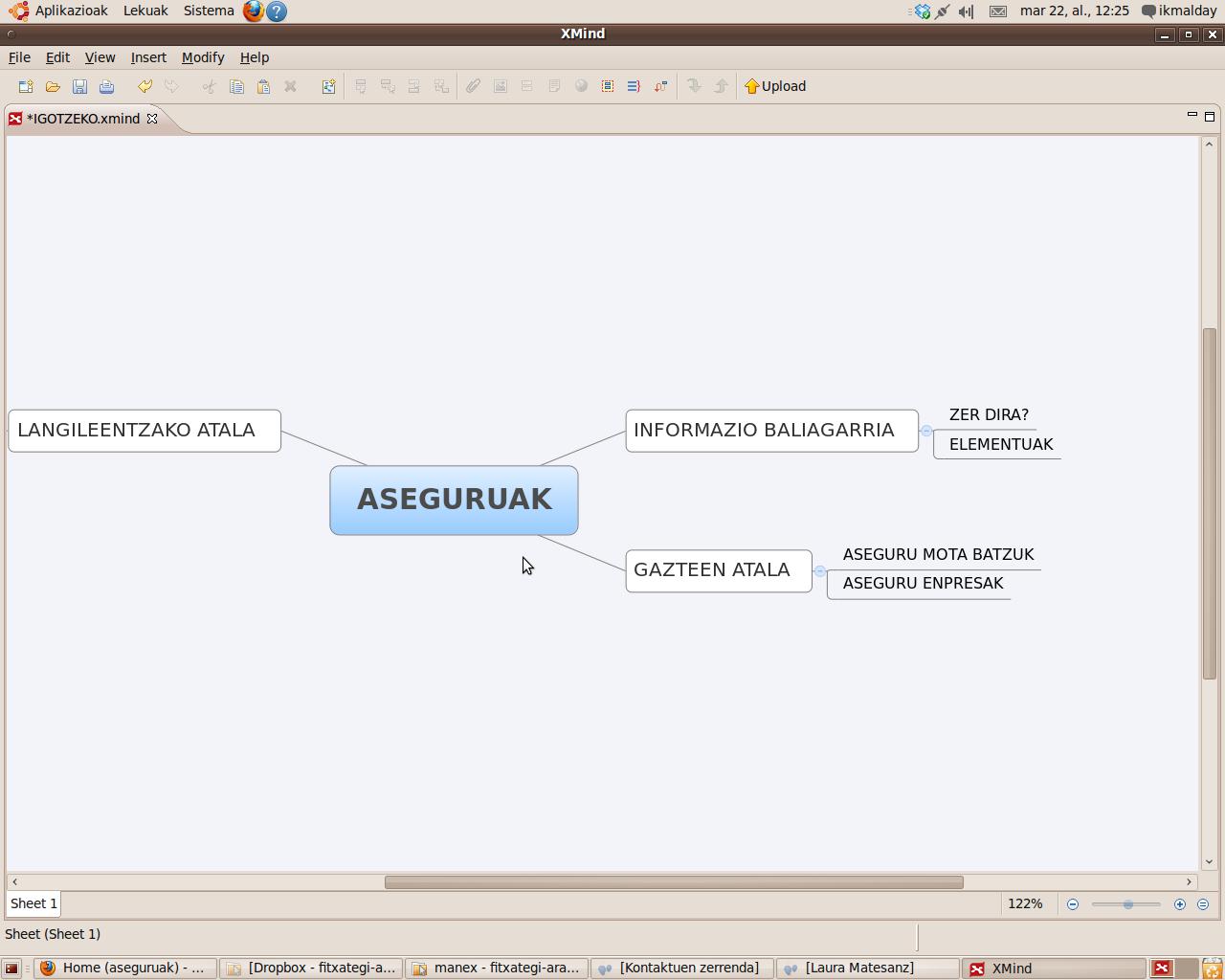Select the ASEGURUAK central topic

pyautogui.click(x=454, y=500)
